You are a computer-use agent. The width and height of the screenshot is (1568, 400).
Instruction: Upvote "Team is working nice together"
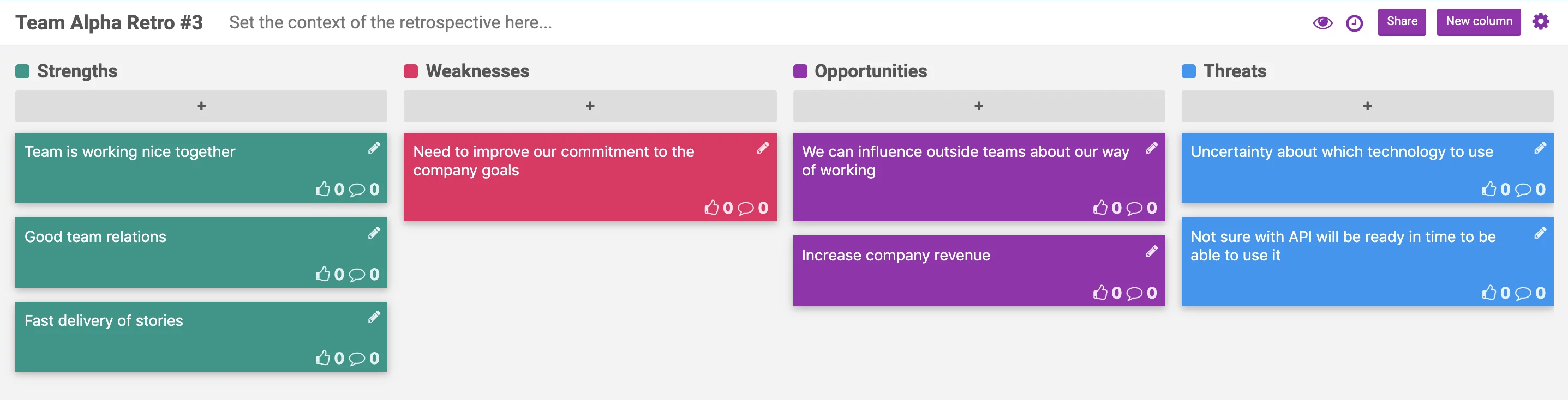click(324, 189)
